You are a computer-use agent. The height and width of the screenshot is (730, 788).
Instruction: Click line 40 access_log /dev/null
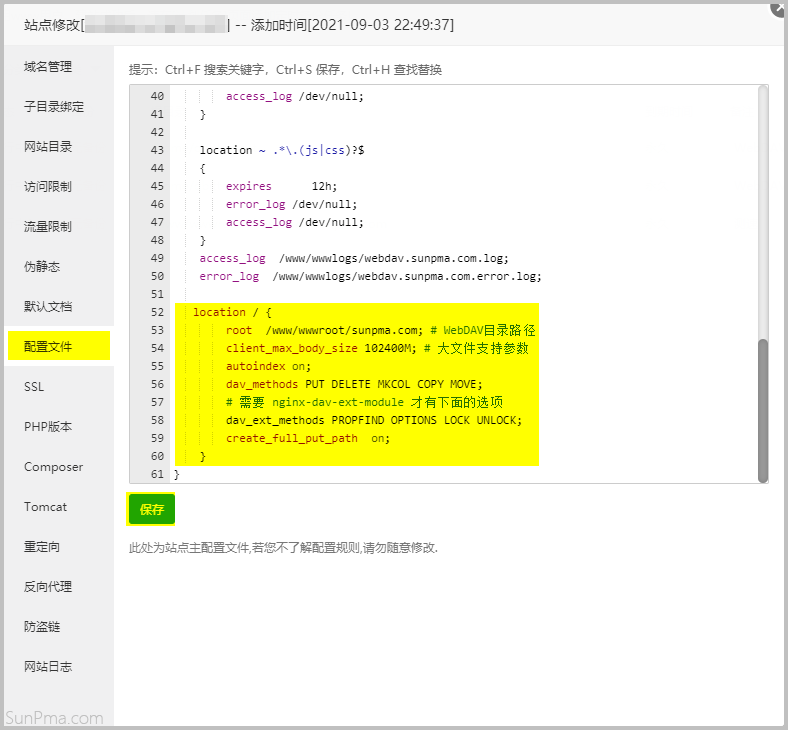pos(294,96)
